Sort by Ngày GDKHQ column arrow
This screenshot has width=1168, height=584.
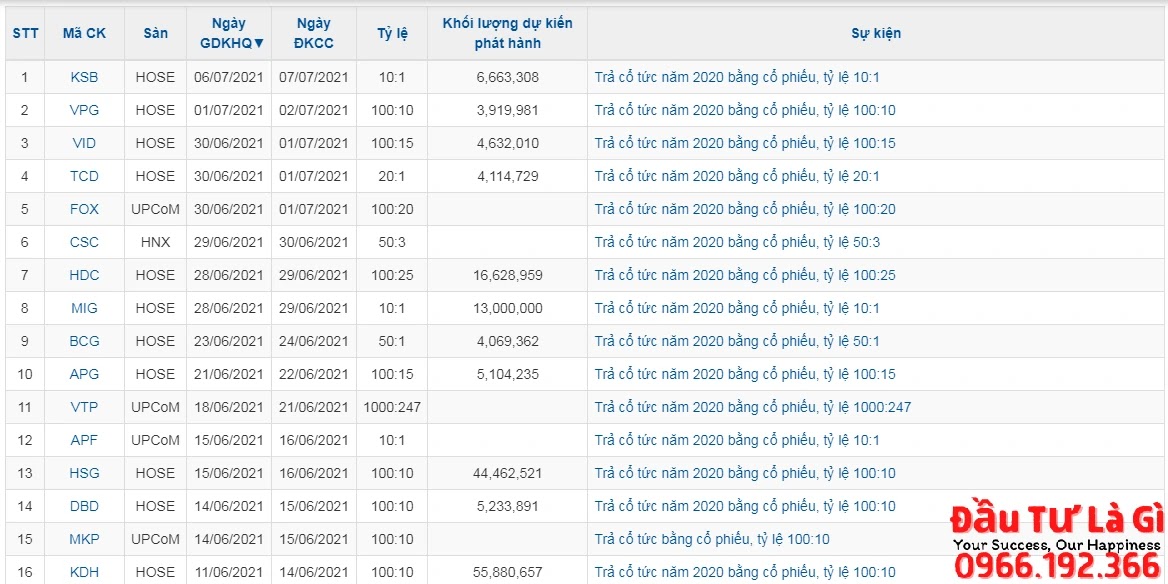(258, 43)
